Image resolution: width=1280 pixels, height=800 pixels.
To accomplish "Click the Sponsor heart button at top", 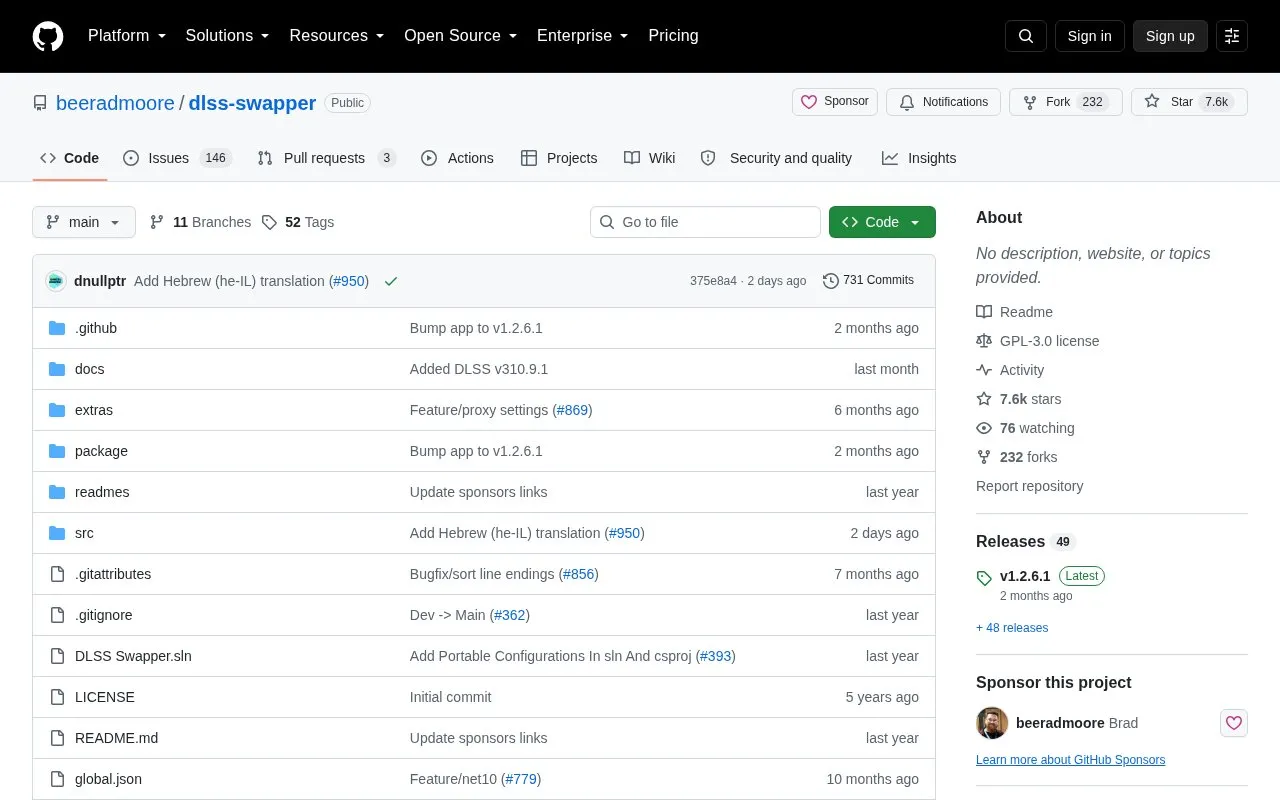I will [x=835, y=102].
